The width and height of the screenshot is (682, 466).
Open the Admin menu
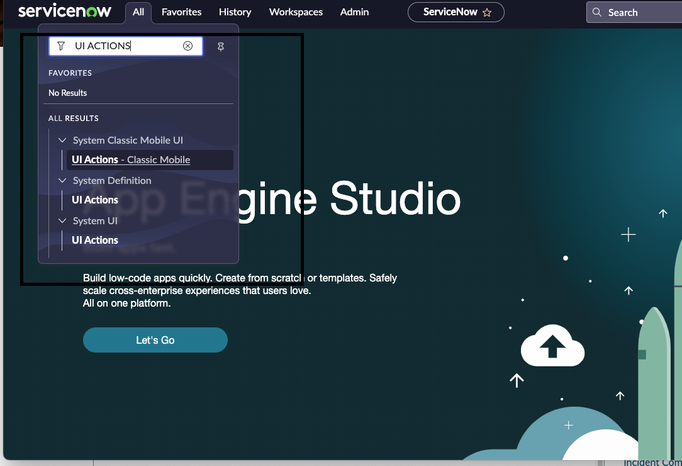click(354, 12)
